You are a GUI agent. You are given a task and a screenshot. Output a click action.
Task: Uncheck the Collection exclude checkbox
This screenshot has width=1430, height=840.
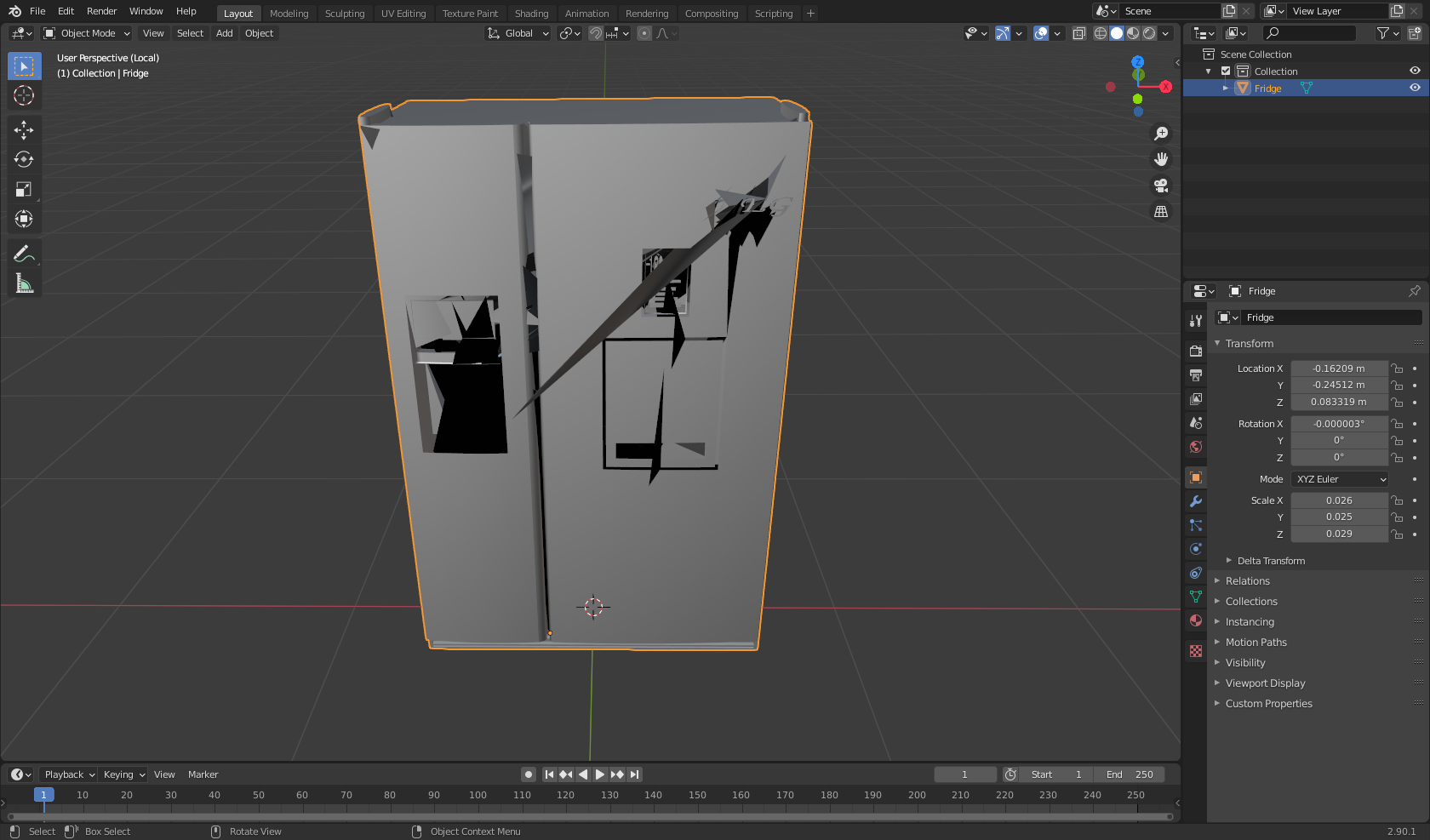(1226, 71)
